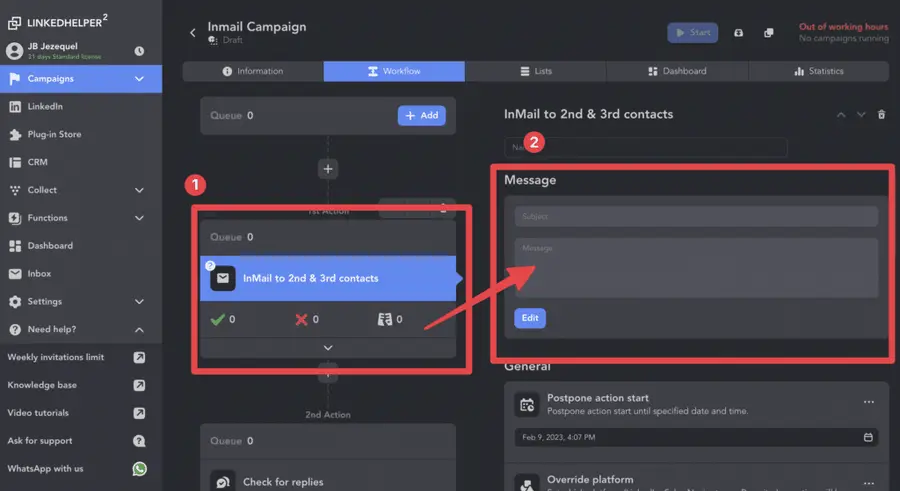The width and height of the screenshot is (900, 491).
Task: Click external link icon for Weekly invitations limit
Action: click(x=139, y=357)
